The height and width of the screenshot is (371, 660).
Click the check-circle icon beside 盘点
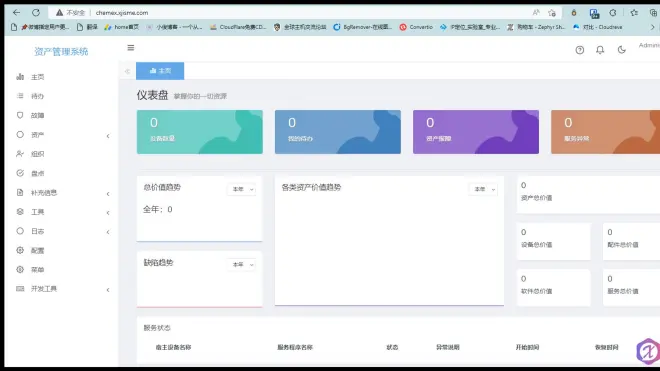tap(20, 173)
